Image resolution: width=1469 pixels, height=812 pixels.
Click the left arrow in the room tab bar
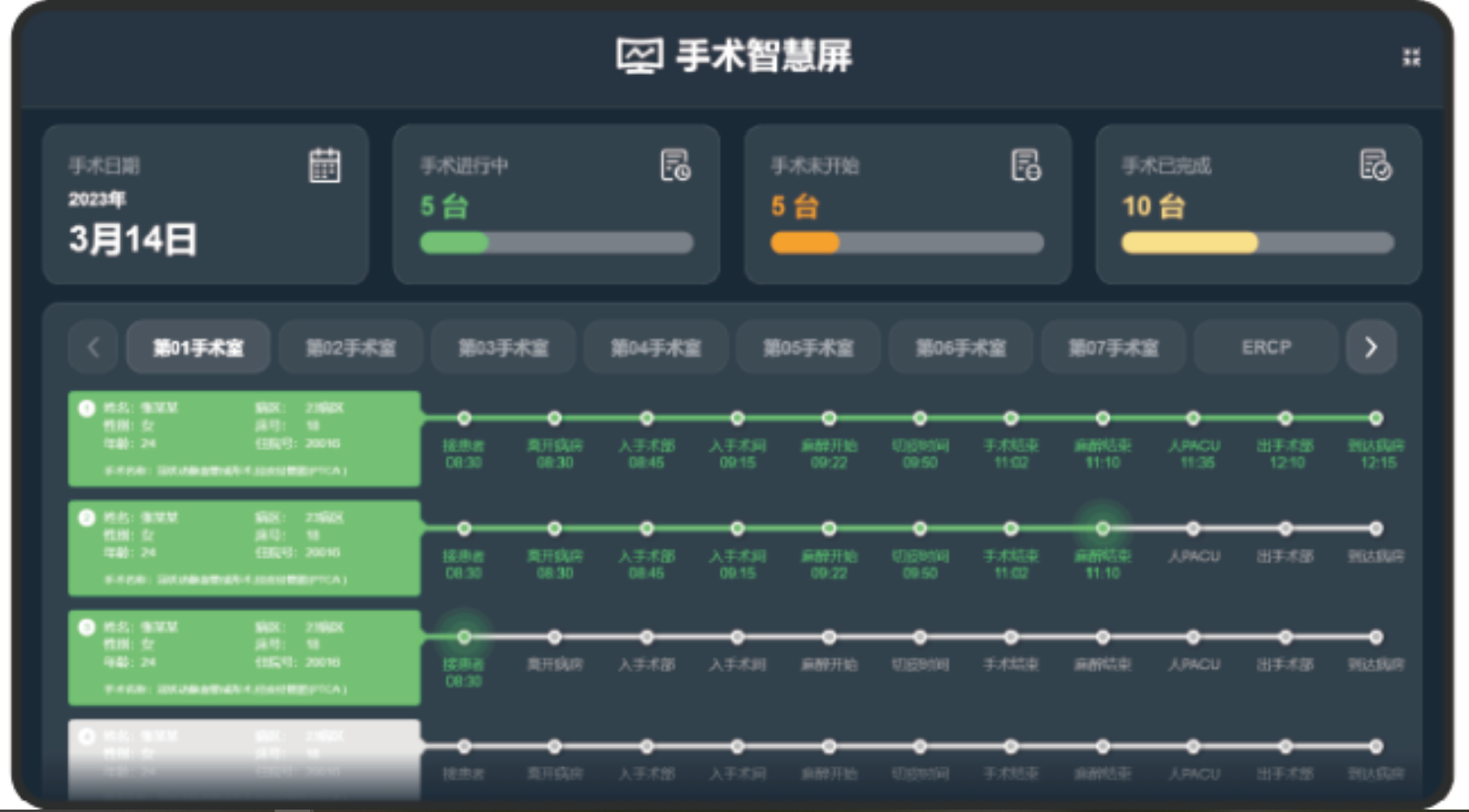click(93, 347)
